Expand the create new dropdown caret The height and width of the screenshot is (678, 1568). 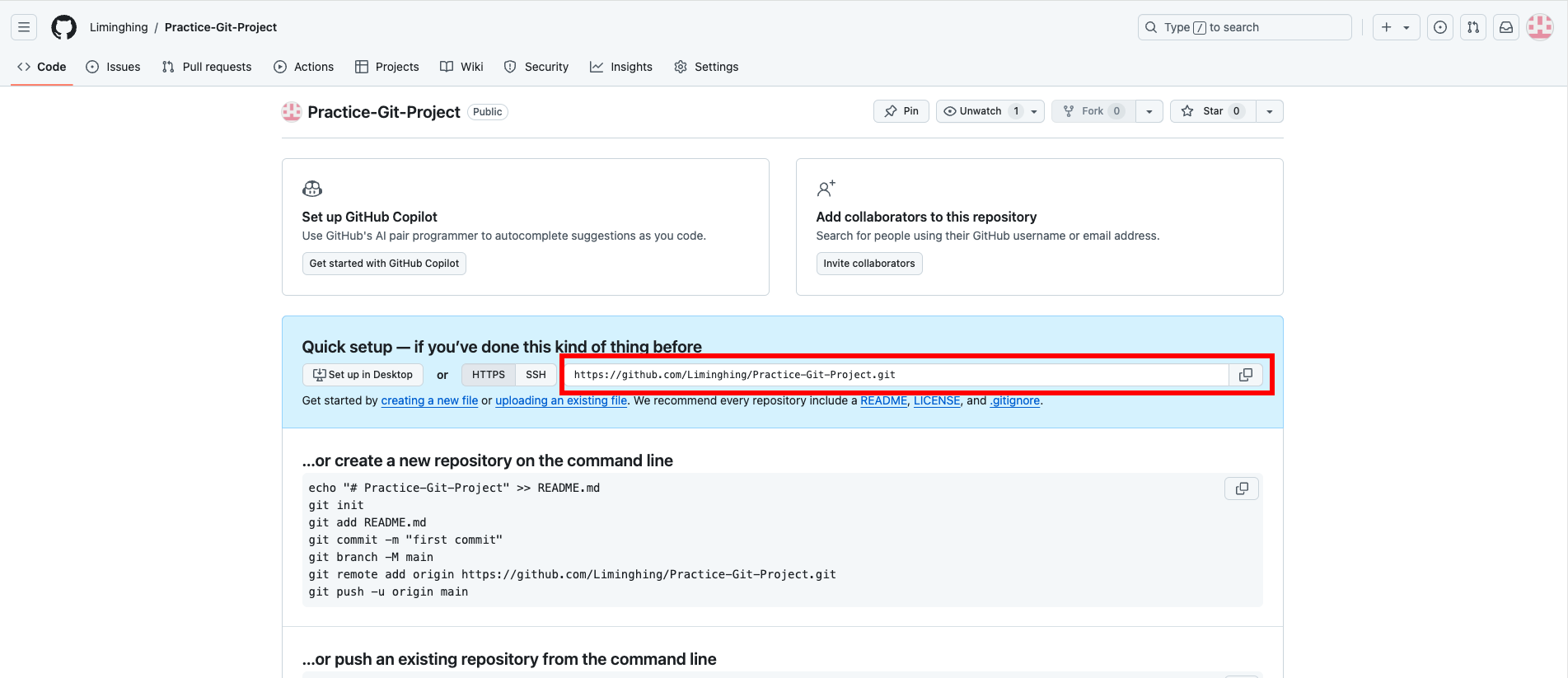(1407, 27)
